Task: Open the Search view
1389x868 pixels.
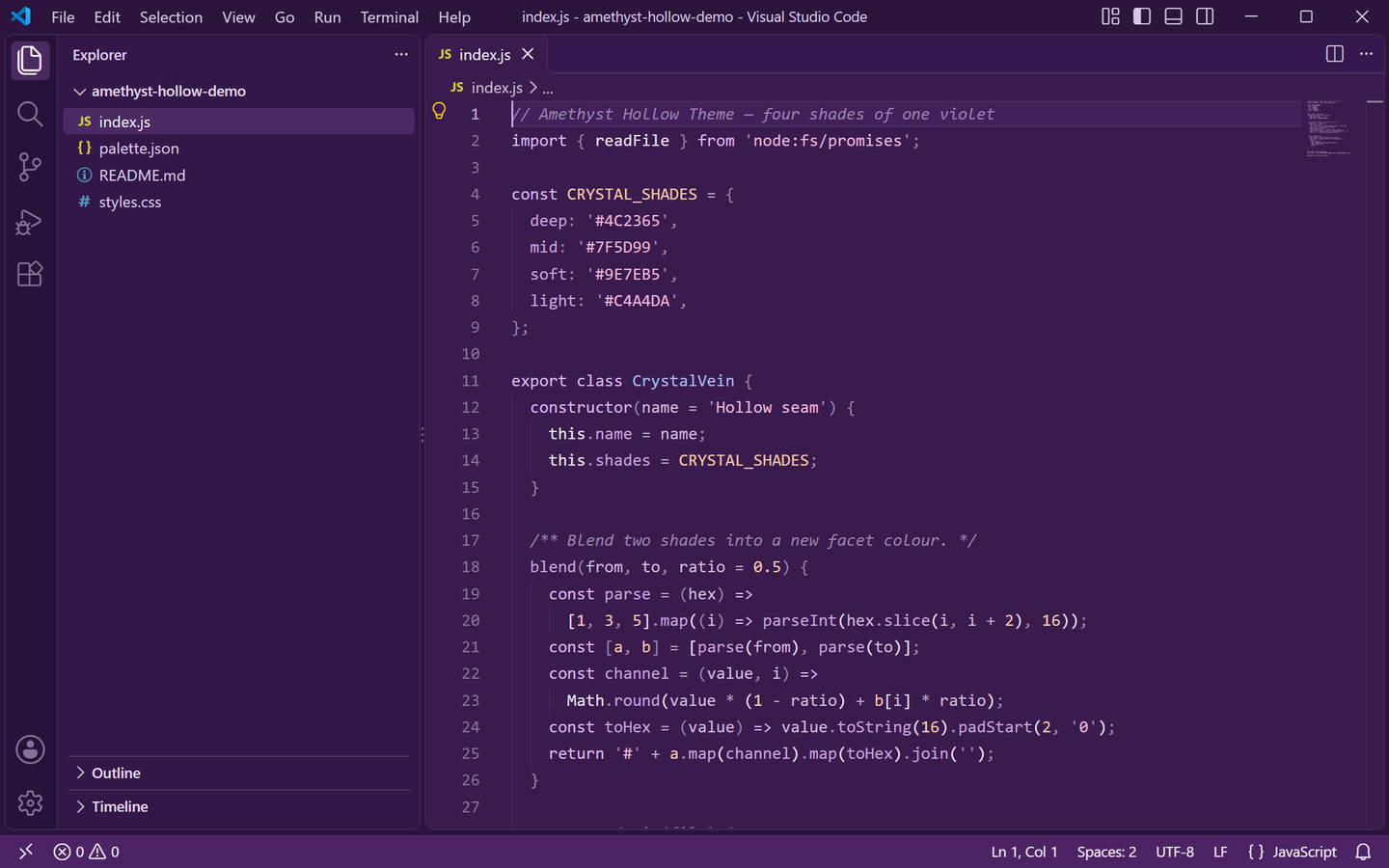Action: pyautogui.click(x=30, y=114)
